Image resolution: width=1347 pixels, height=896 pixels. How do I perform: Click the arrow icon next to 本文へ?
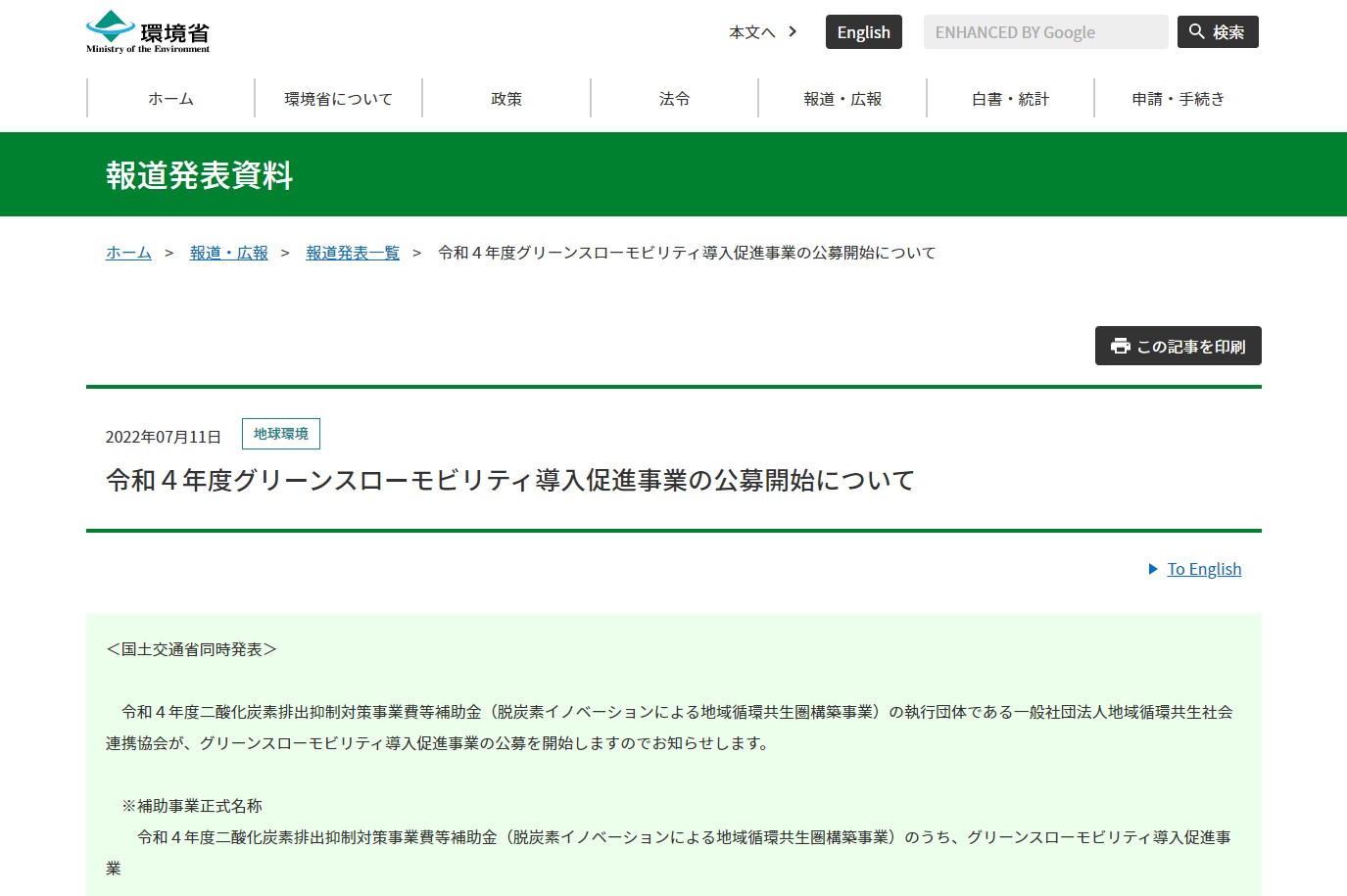click(x=792, y=31)
